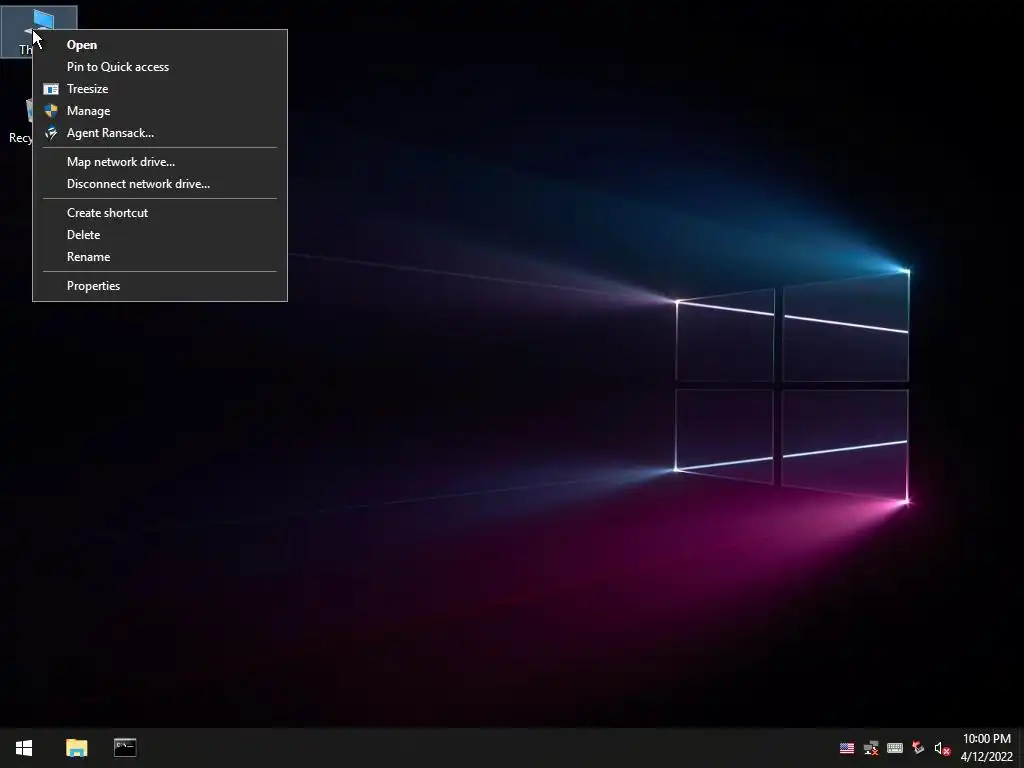Select Delete from the context menu

pyautogui.click(x=160, y=235)
